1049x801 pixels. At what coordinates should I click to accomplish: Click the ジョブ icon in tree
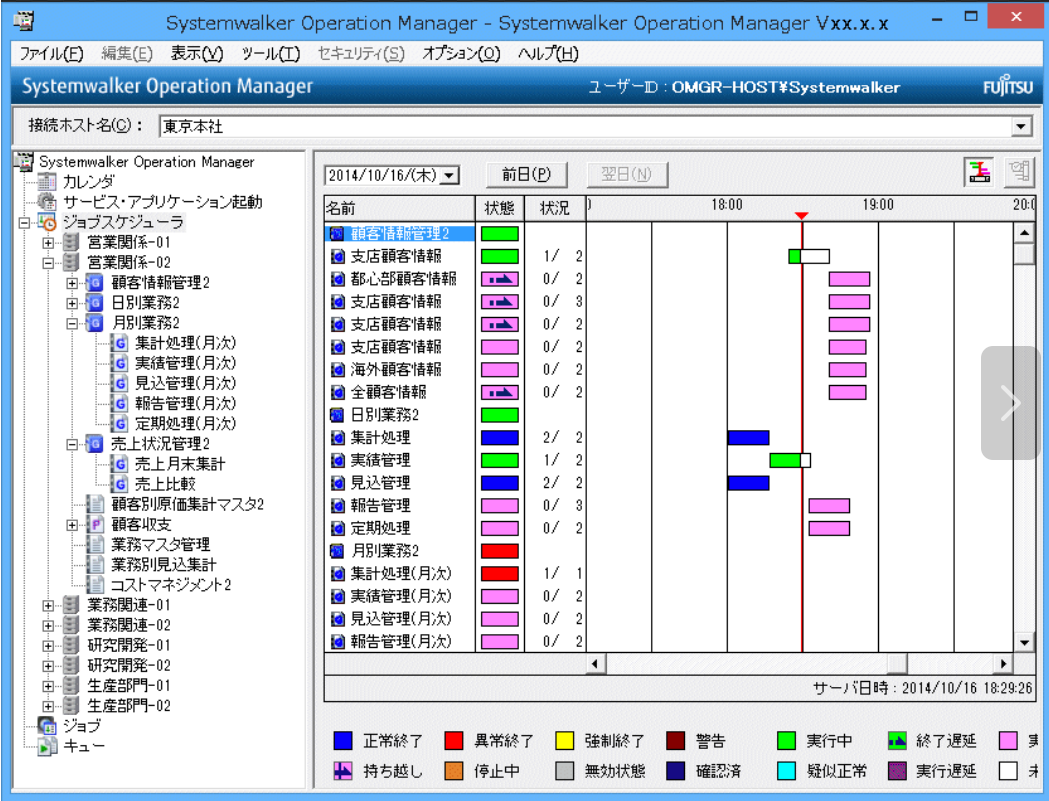click(x=47, y=726)
